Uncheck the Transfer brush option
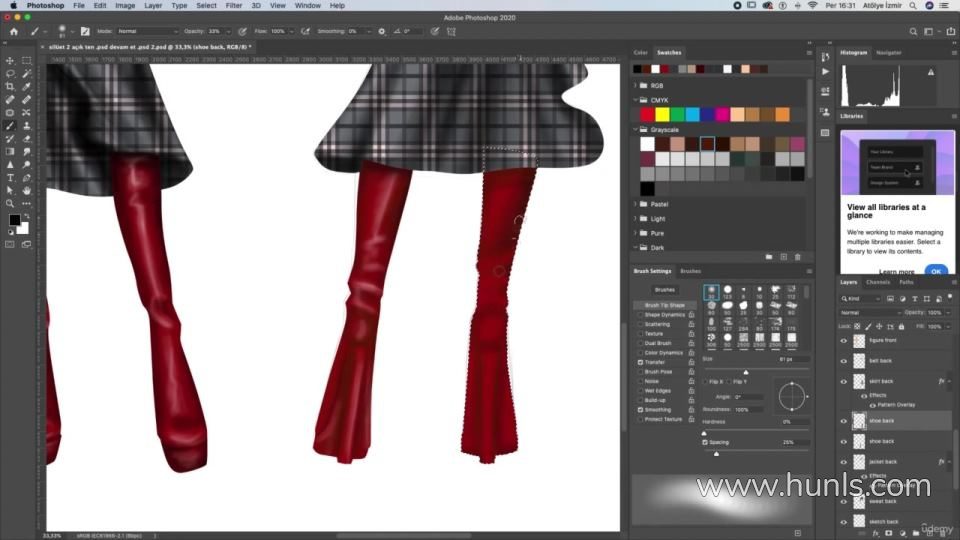Viewport: 960px width, 540px height. coord(640,362)
